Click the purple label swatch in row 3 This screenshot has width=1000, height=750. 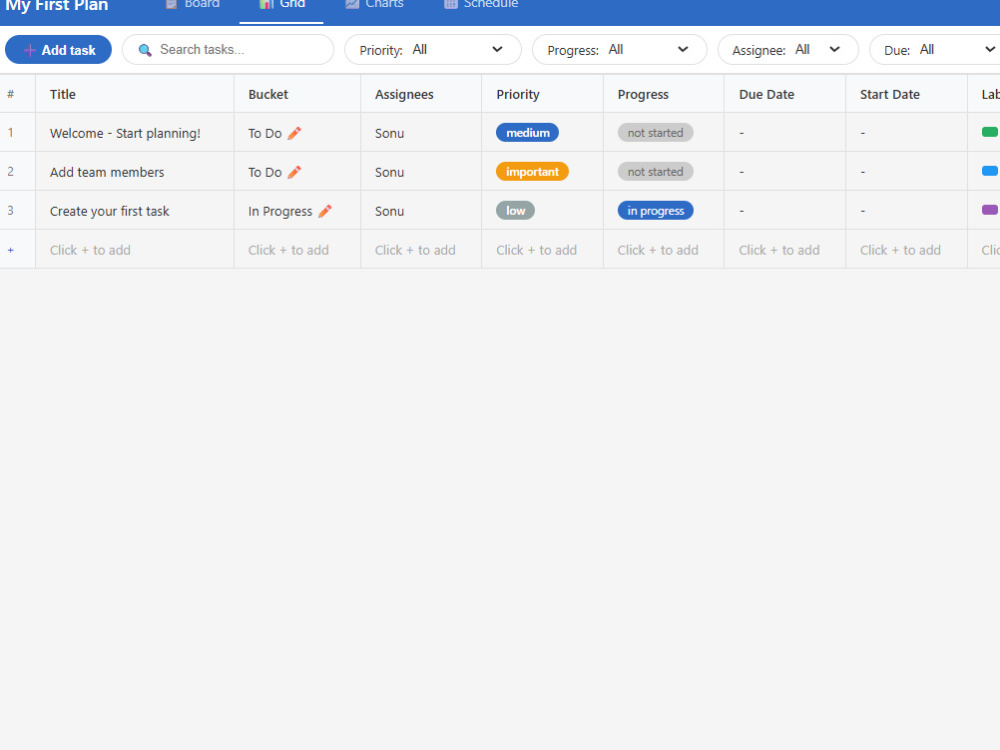pyautogui.click(x=990, y=210)
